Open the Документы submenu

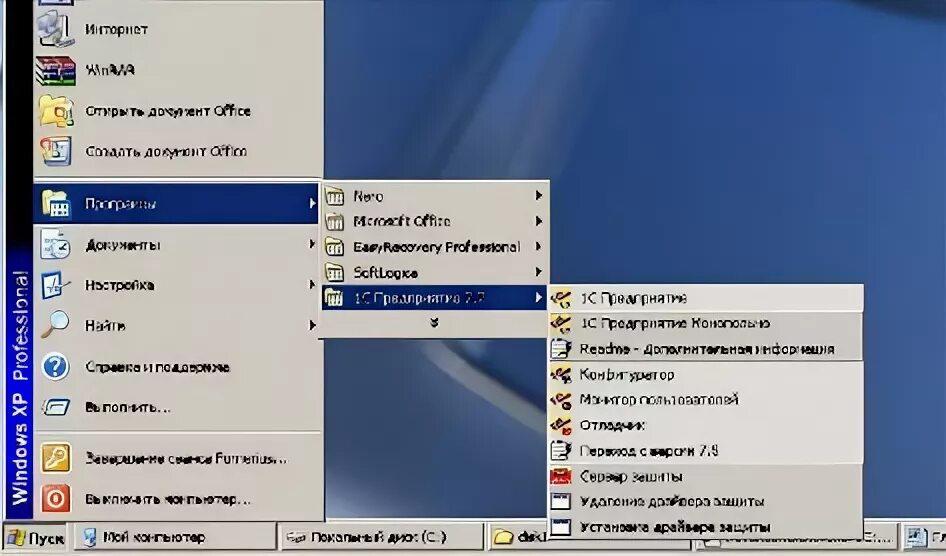point(177,245)
